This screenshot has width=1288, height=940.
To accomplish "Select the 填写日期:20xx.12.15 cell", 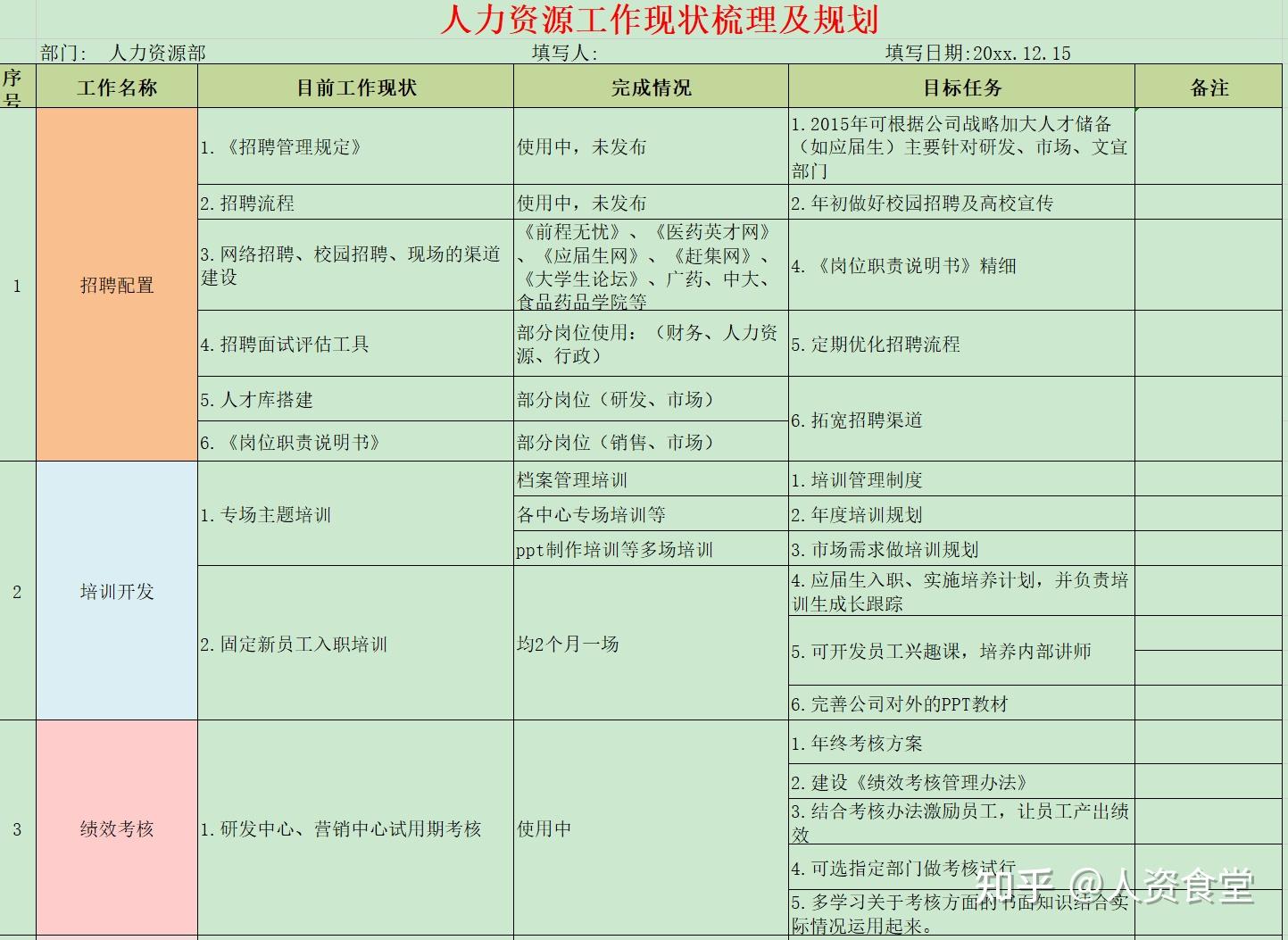I will 976,53.
